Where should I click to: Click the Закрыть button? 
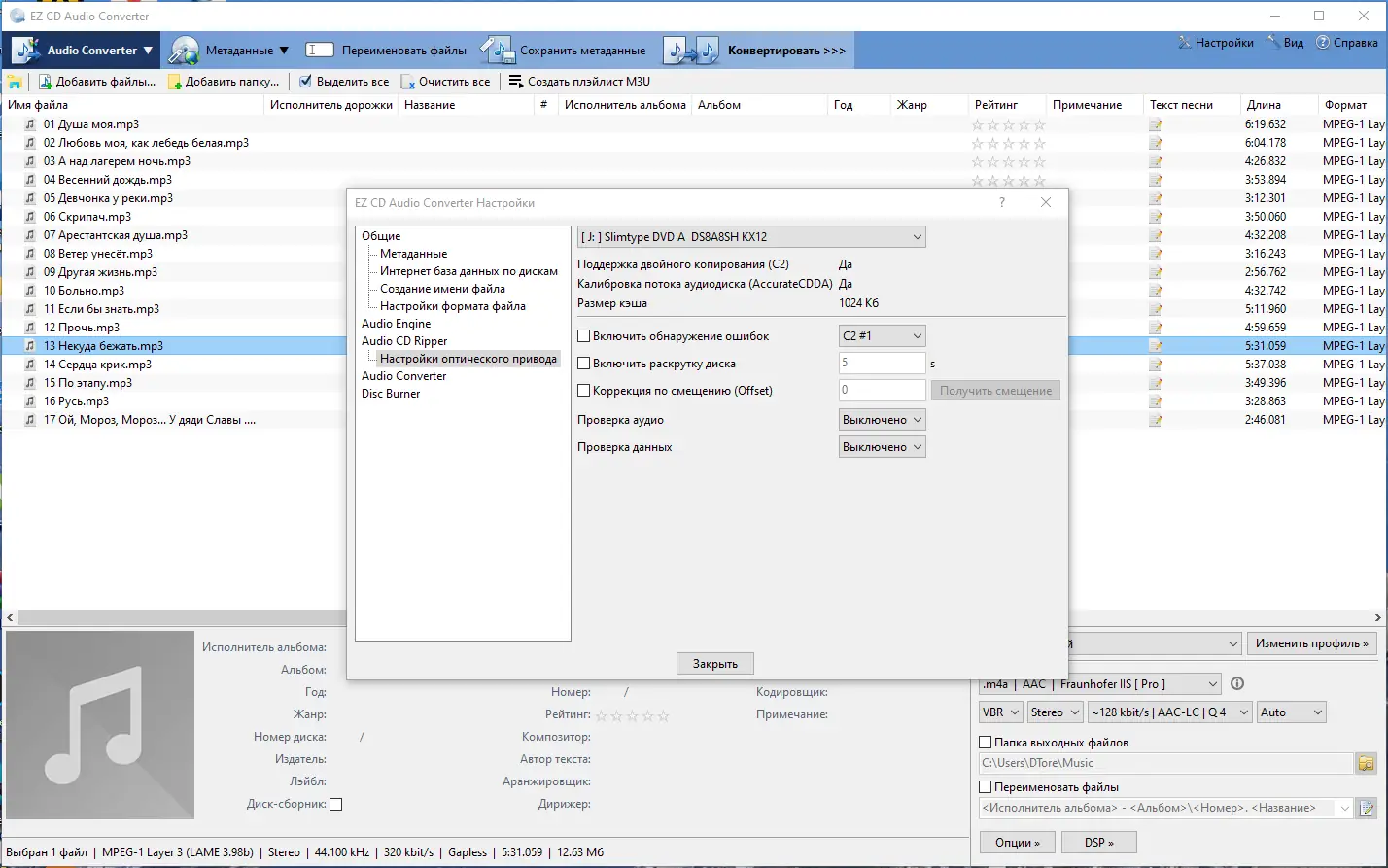tap(715, 664)
